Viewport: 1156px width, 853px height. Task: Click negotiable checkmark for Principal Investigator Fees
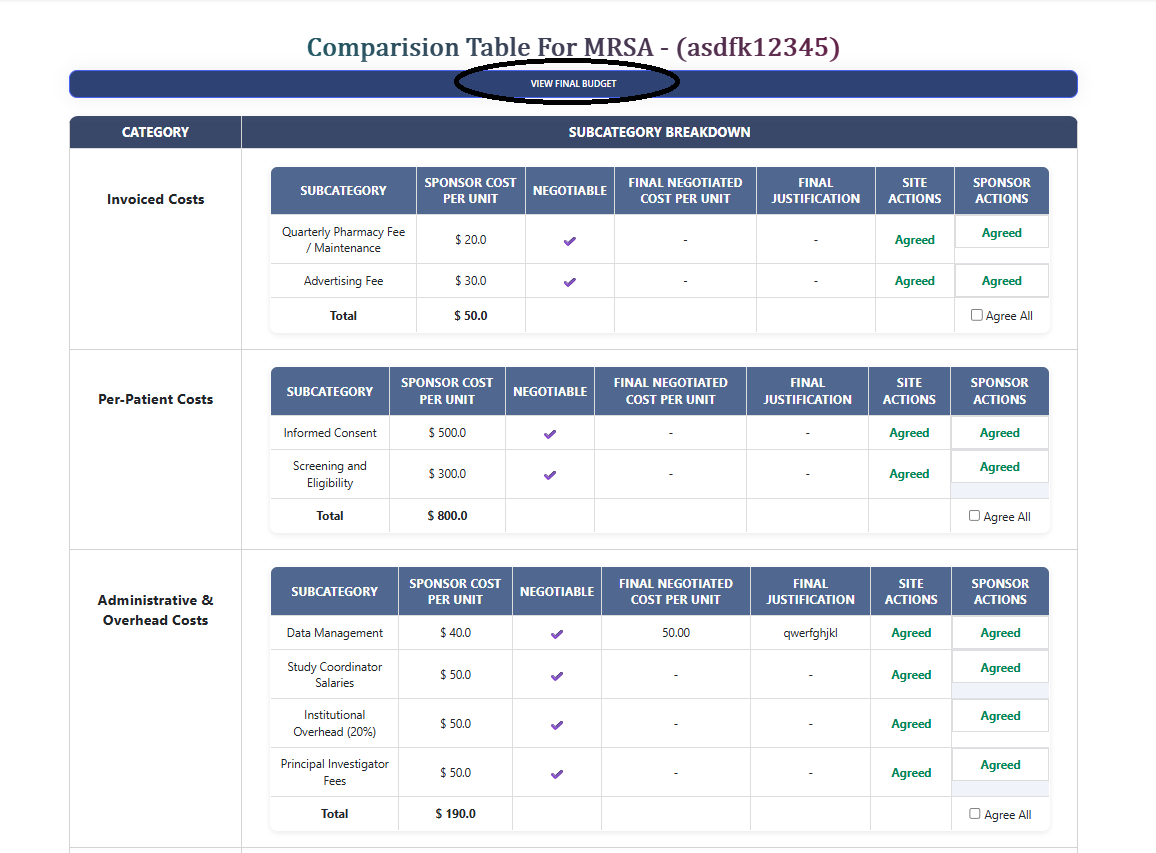pos(556,771)
